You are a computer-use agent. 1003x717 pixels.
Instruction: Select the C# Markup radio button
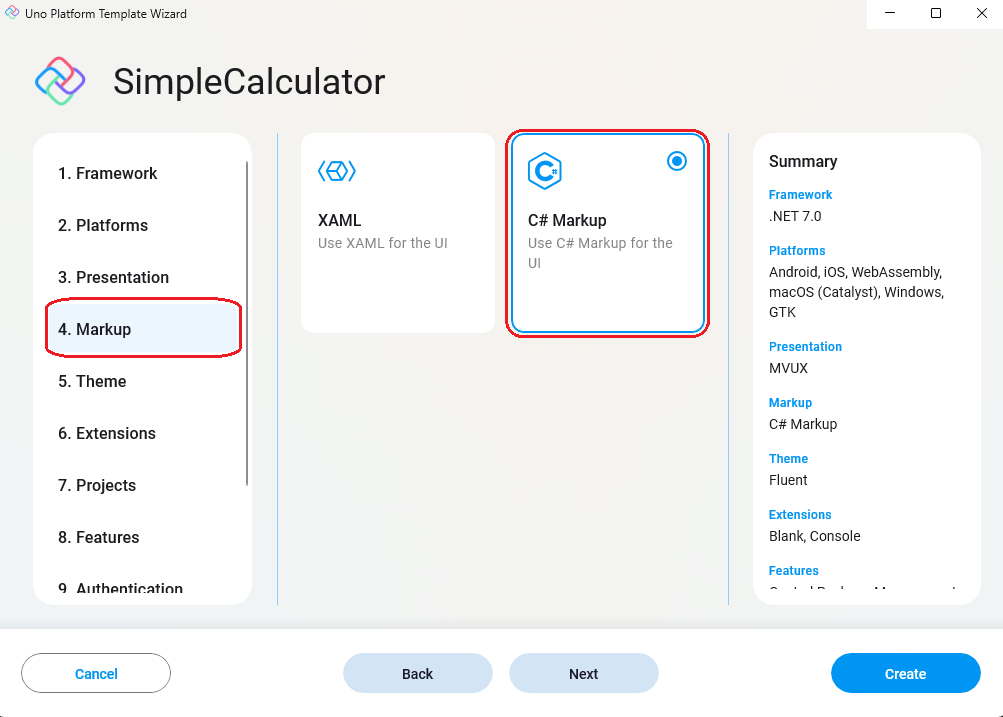[x=677, y=160]
